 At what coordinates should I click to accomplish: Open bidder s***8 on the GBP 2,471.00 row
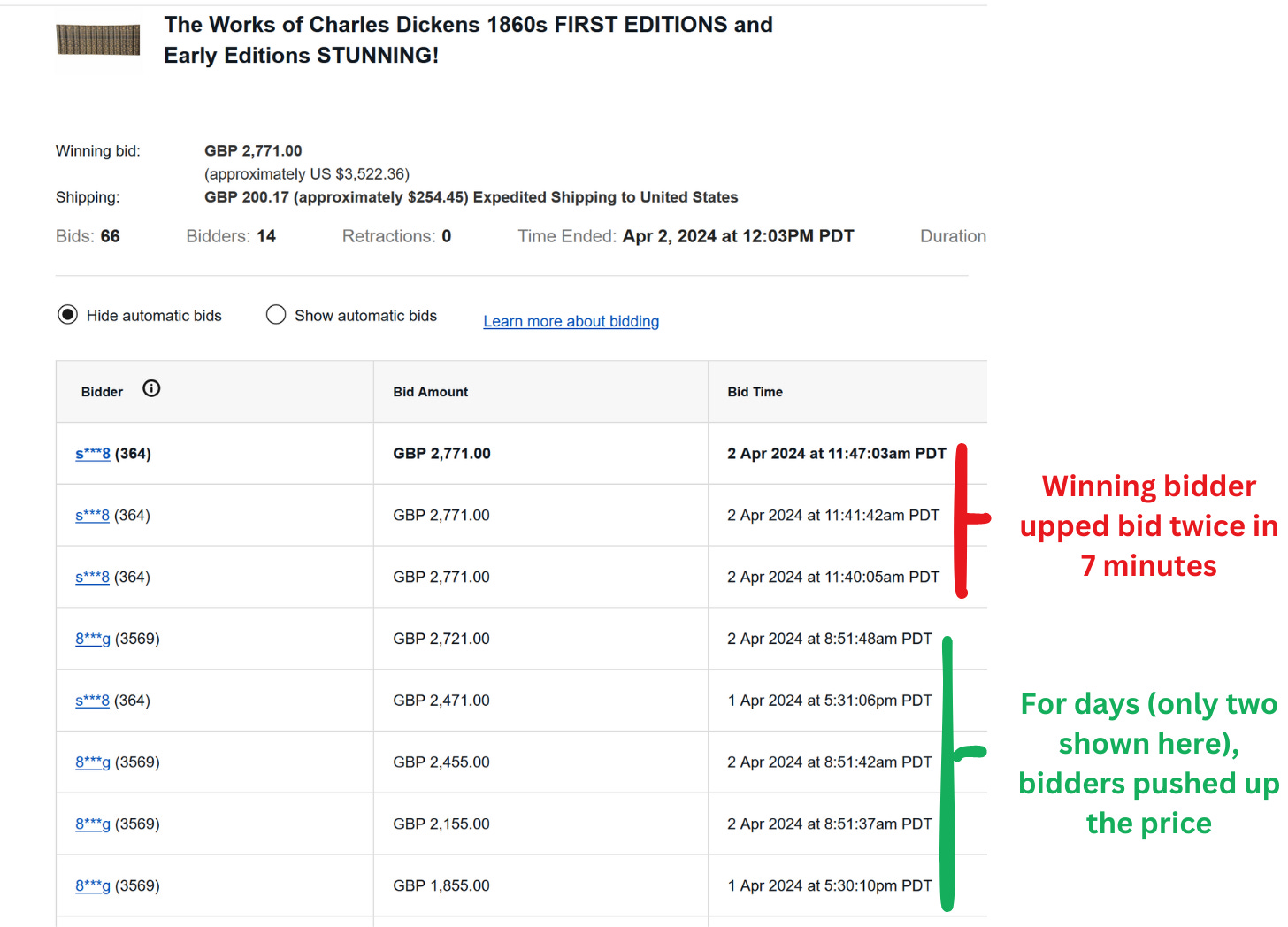(92, 701)
